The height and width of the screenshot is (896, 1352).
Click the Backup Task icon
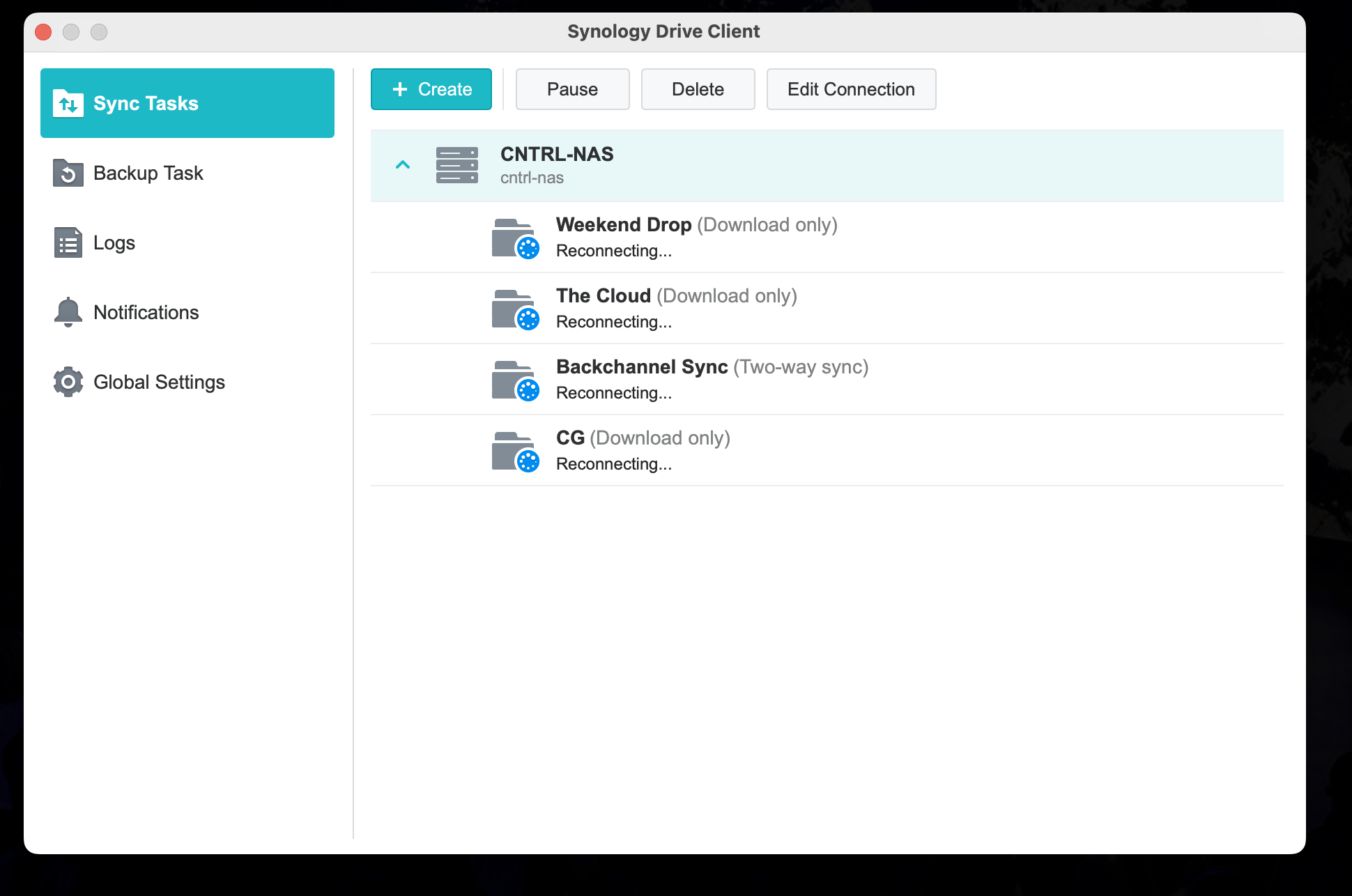(68, 173)
